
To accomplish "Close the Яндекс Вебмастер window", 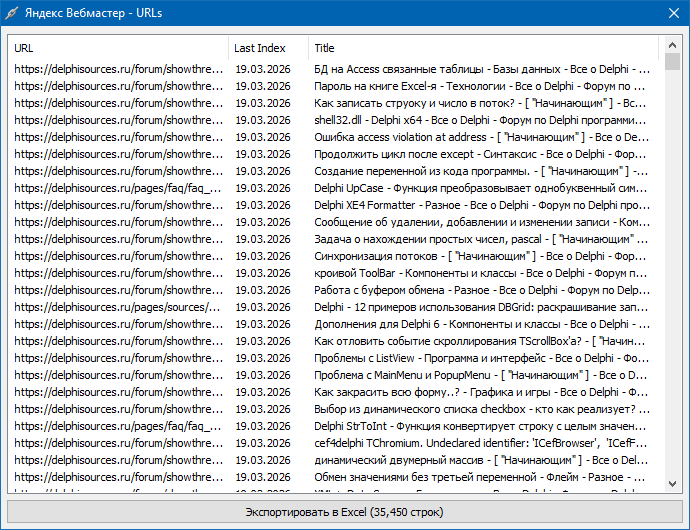I will pyautogui.click(x=667, y=11).
